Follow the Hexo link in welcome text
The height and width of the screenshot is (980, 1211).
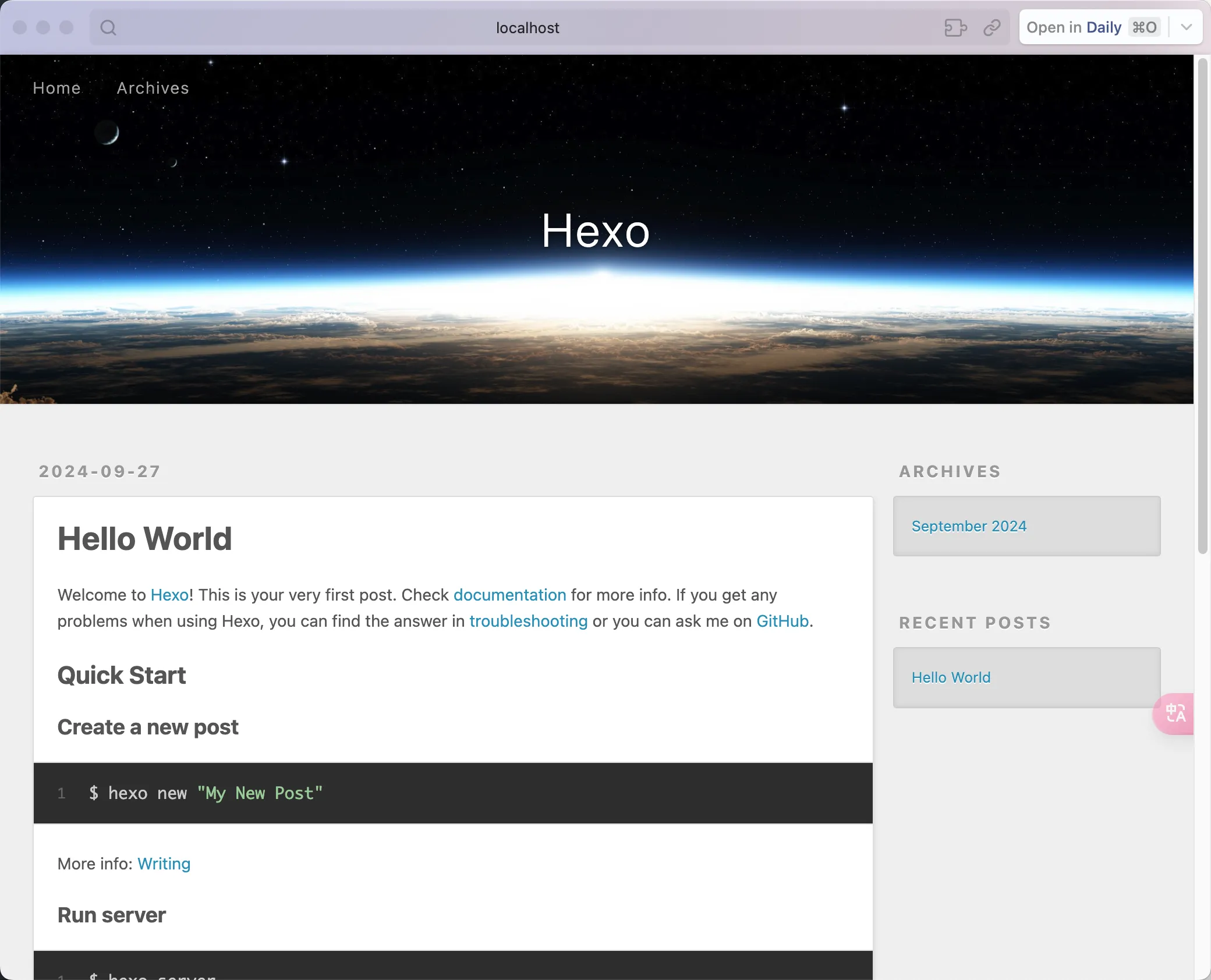(169, 595)
